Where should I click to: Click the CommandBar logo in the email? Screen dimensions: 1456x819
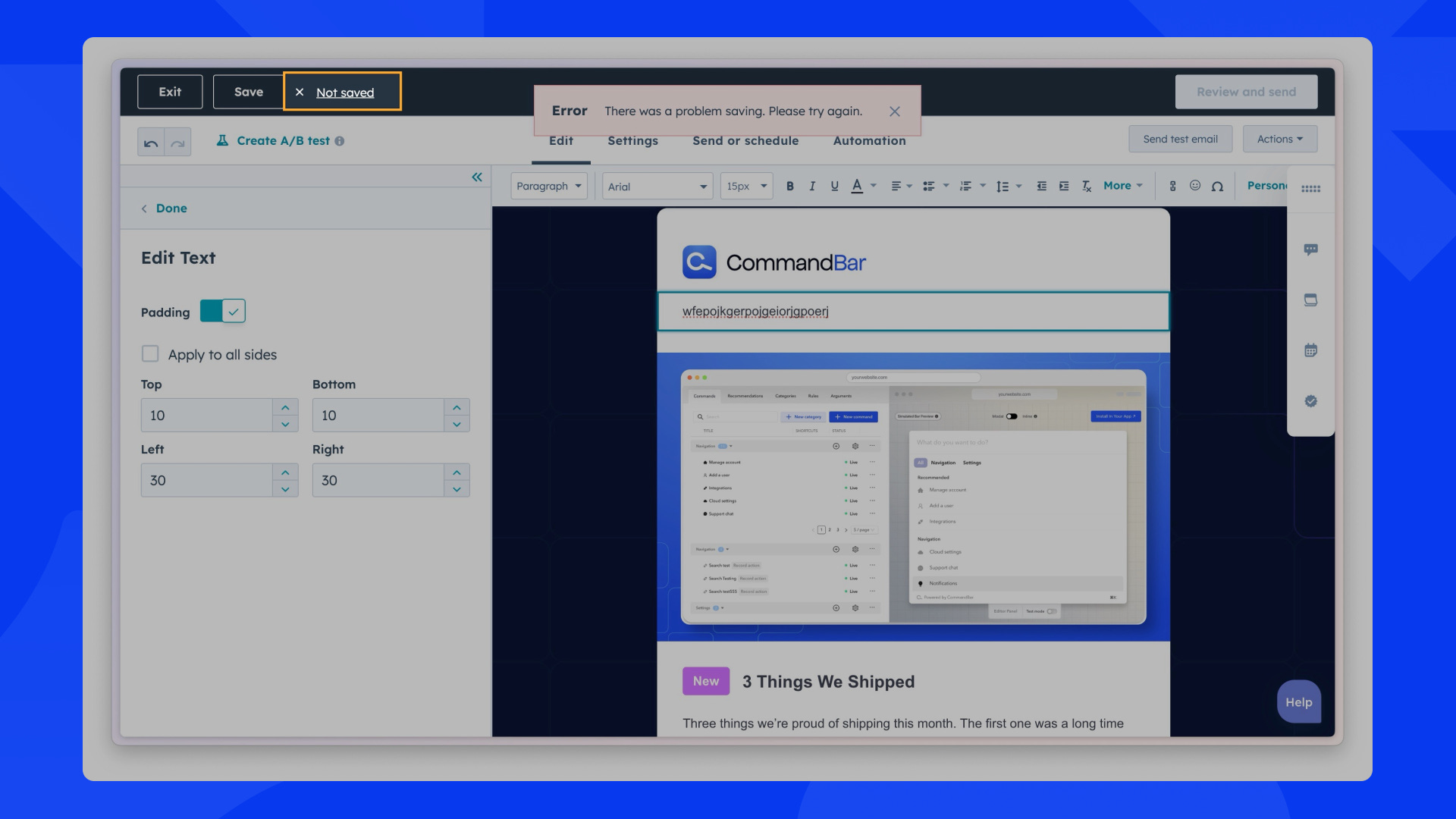pyautogui.click(x=774, y=262)
